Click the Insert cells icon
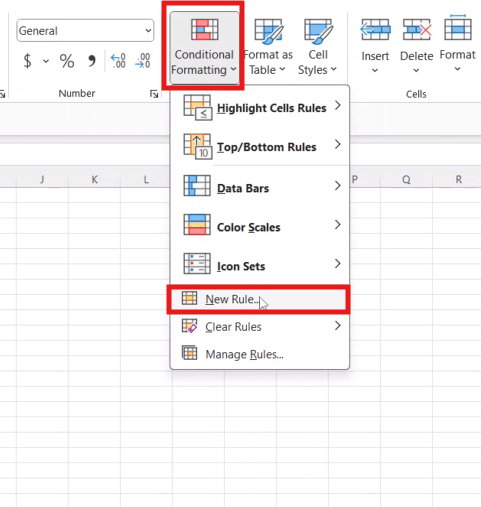 pyautogui.click(x=375, y=30)
